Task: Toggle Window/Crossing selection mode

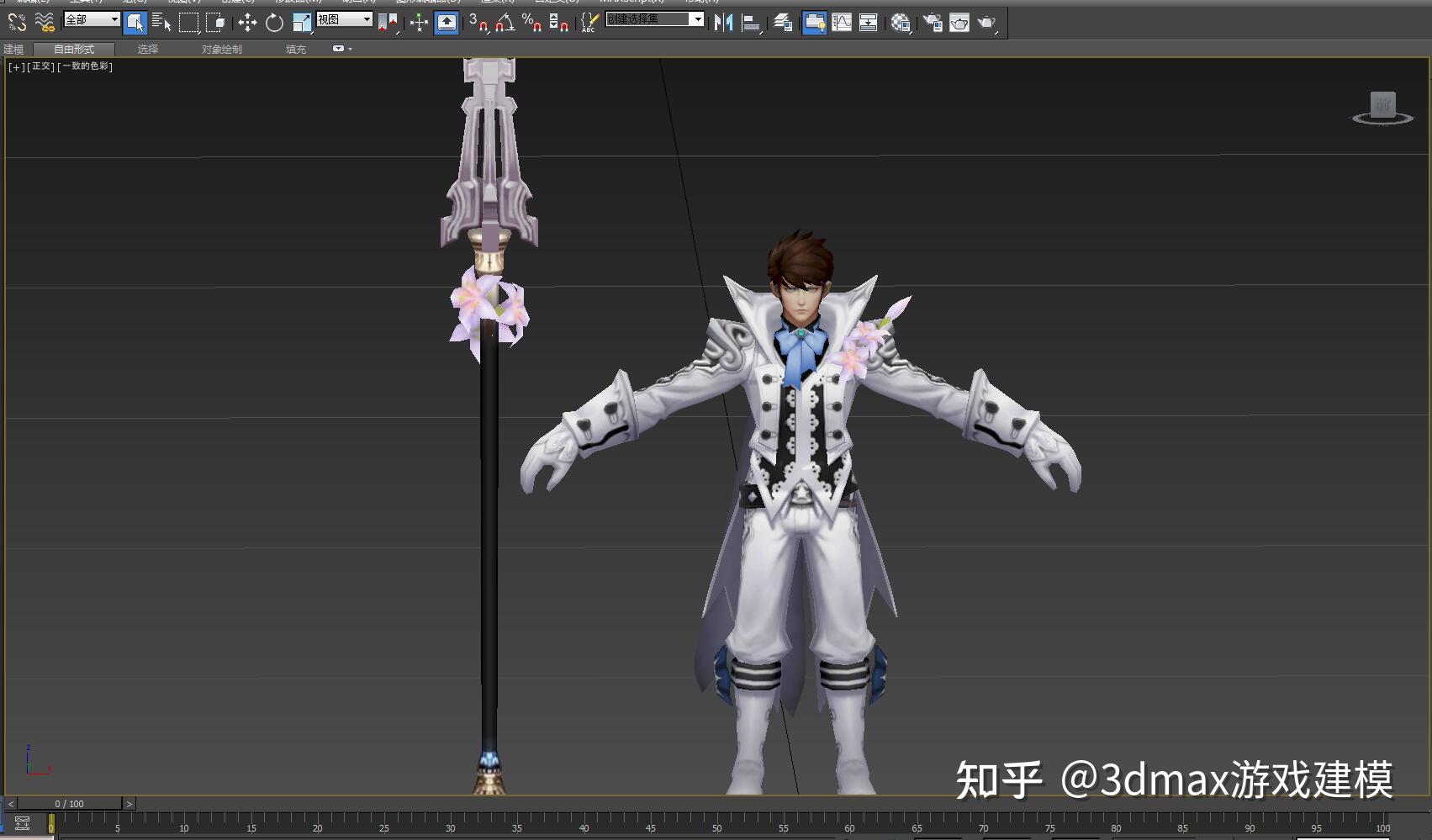Action: pyautogui.click(x=216, y=23)
